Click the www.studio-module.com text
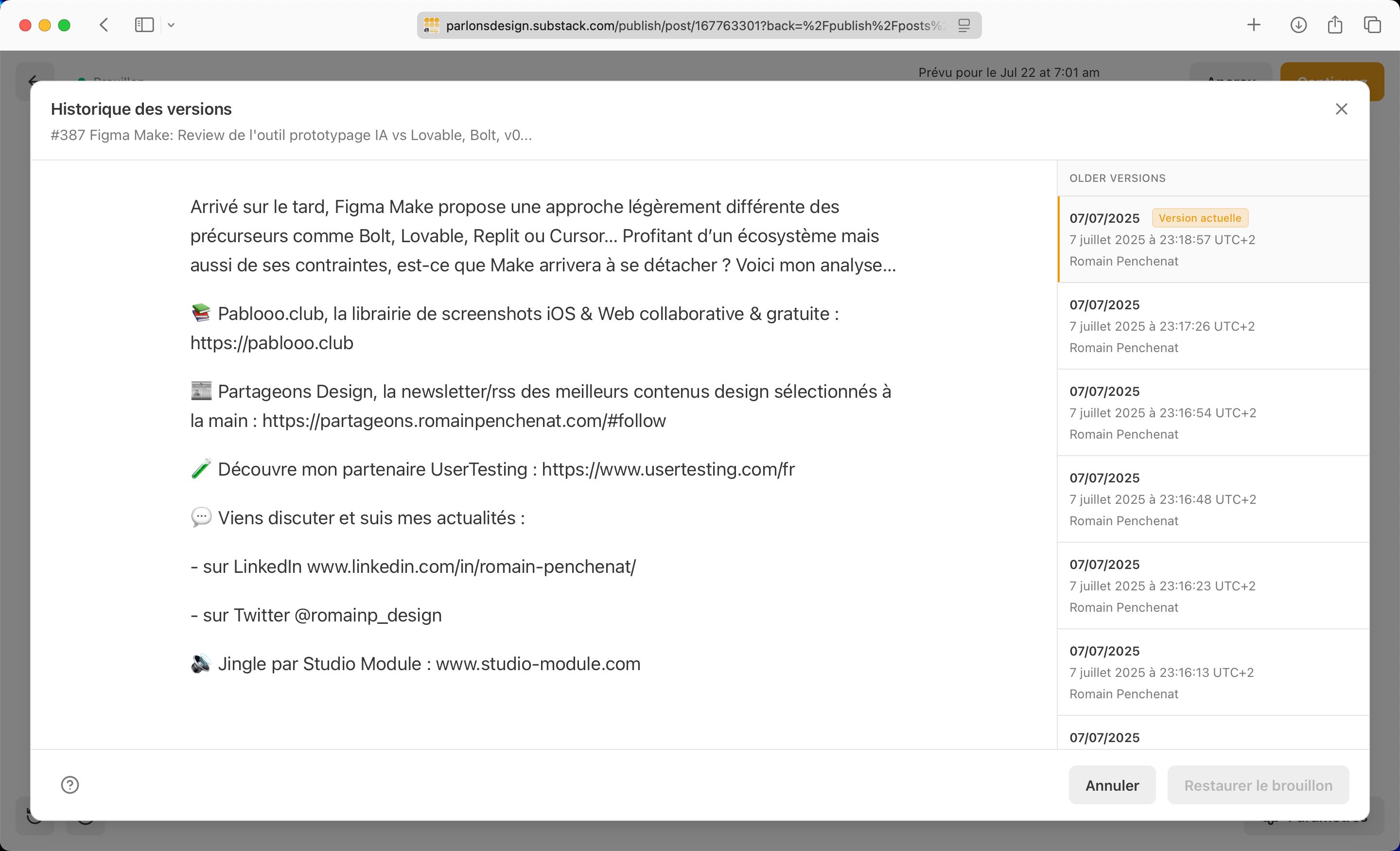1400x851 pixels. coord(538,663)
